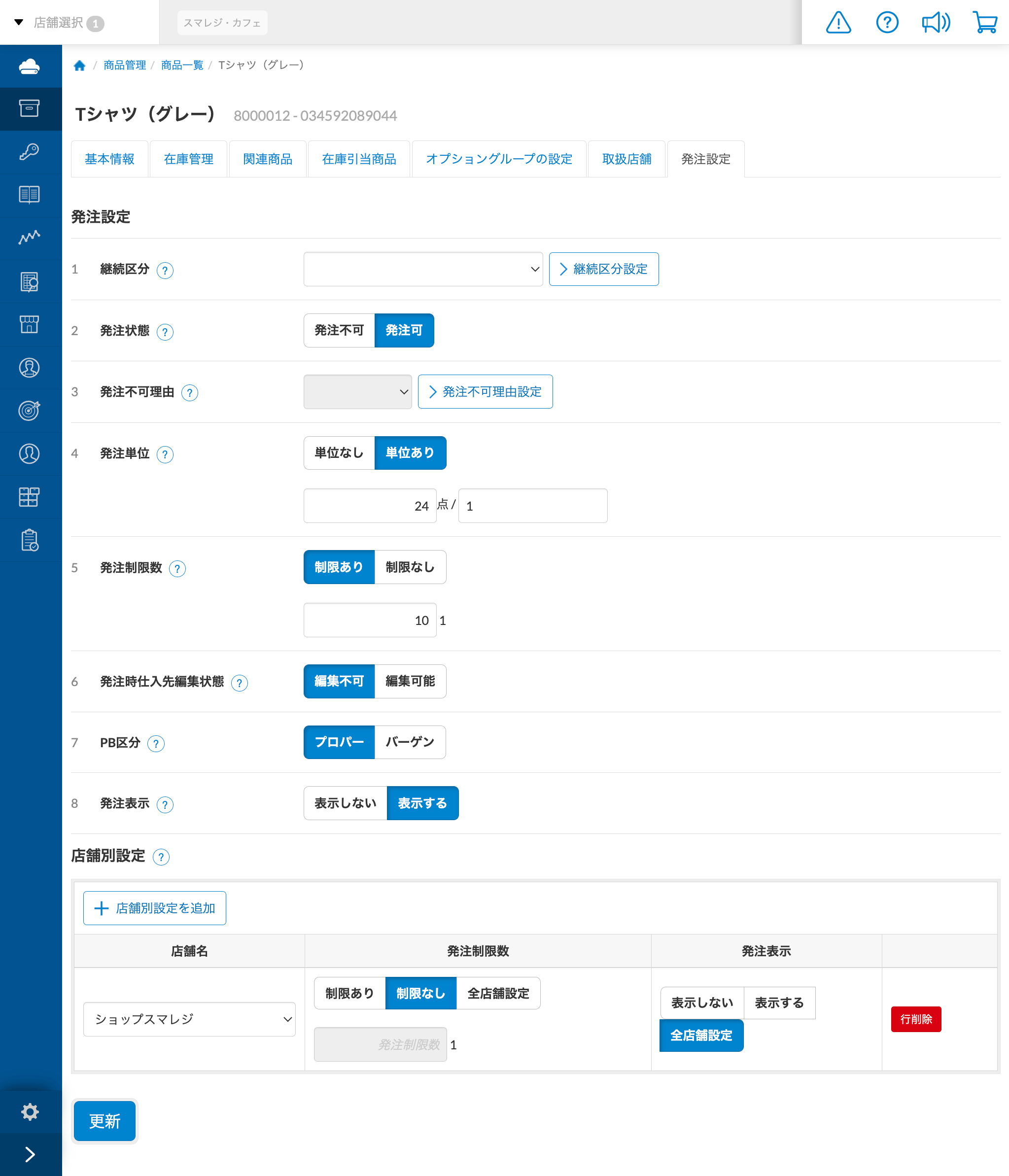
Task: Click the 継続区分設定 button
Action: click(604, 269)
